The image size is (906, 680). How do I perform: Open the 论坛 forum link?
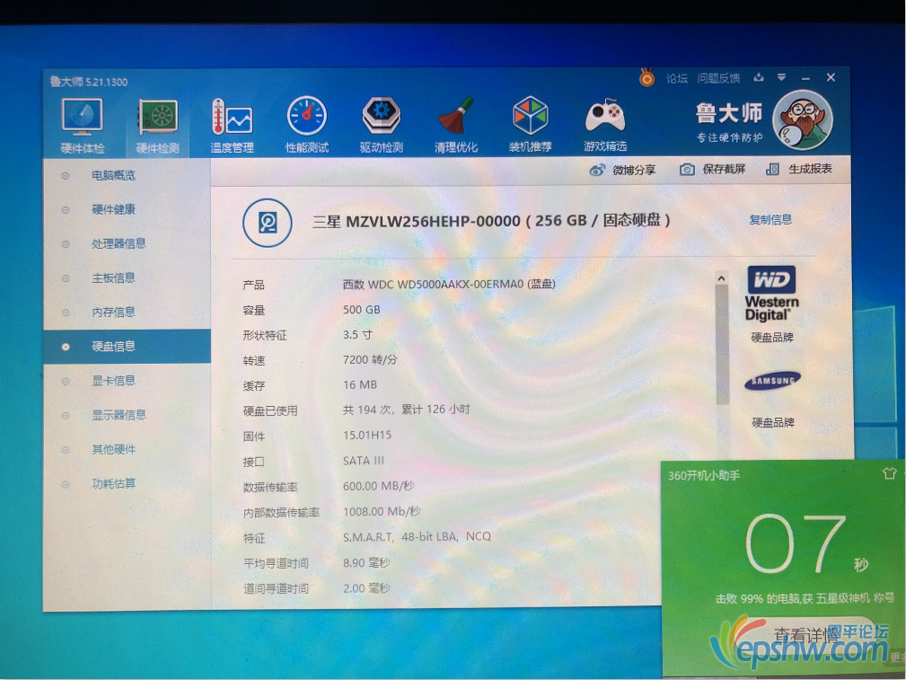[x=677, y=78]
